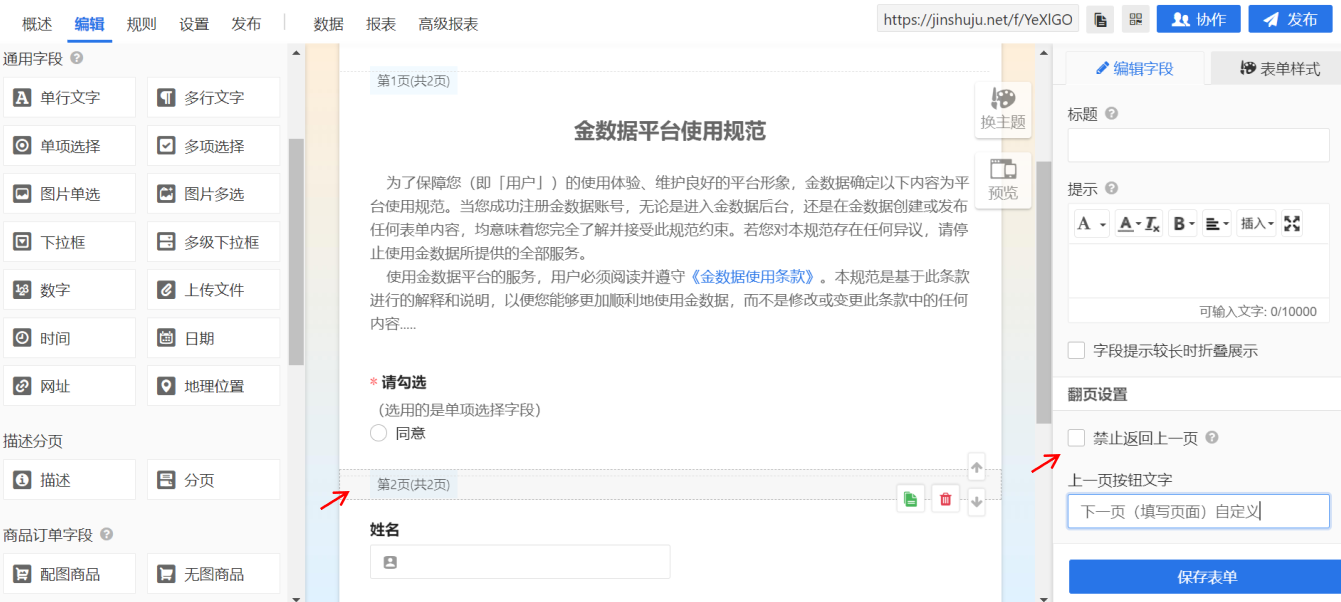
Task: Click the blue 协作 button
Action: coord(1199,20)
